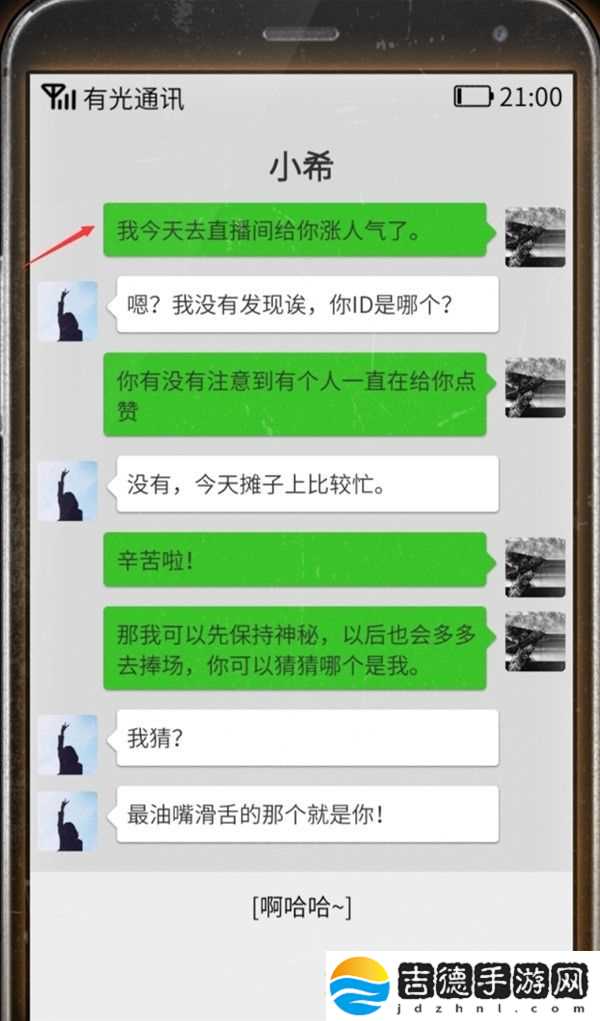Tap avatar next to 没有，今天摊子上比较忙 message
The height and width of the screenshot is (1021, 600).
tap(68, 491)
